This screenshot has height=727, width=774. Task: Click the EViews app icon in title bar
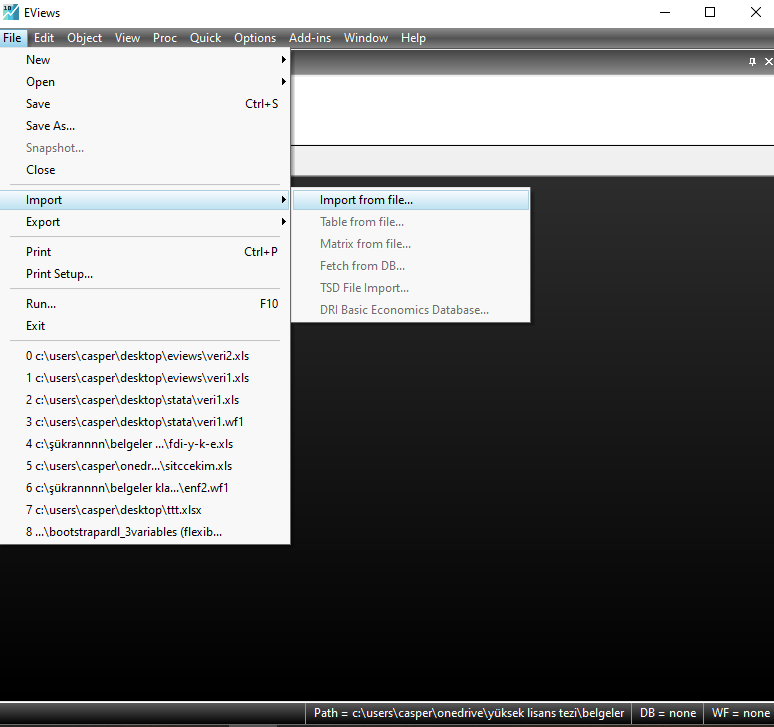(10, 12)
